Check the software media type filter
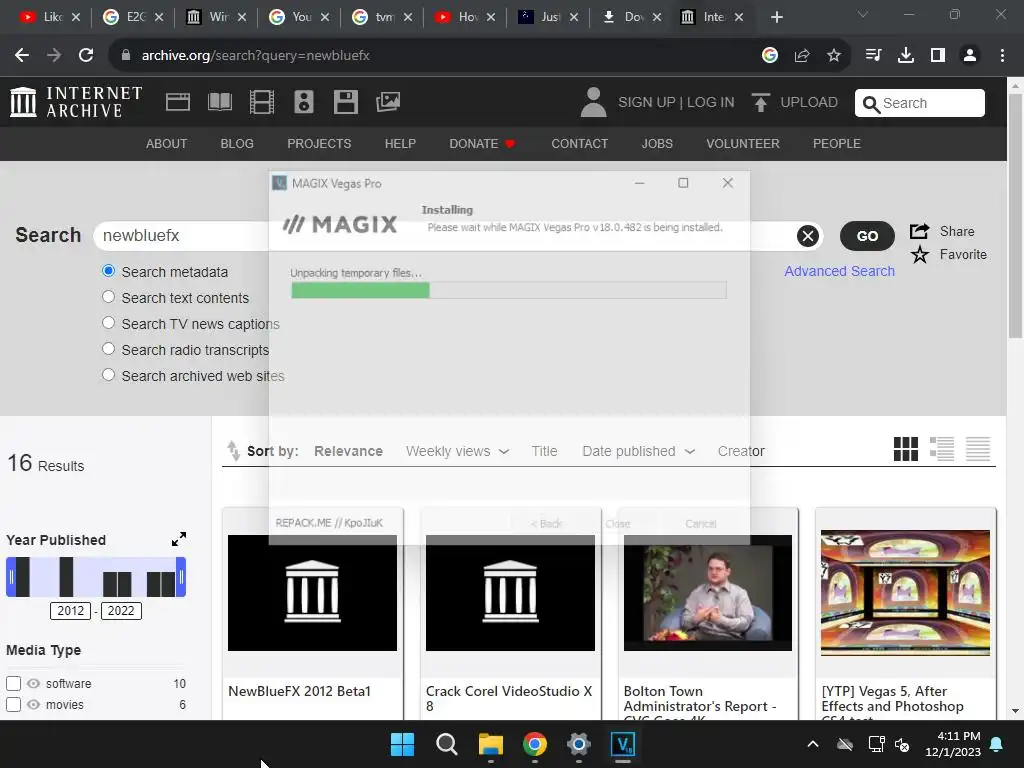The width and height of the screenshot is (1024, 768). click(x=13, y=684)
